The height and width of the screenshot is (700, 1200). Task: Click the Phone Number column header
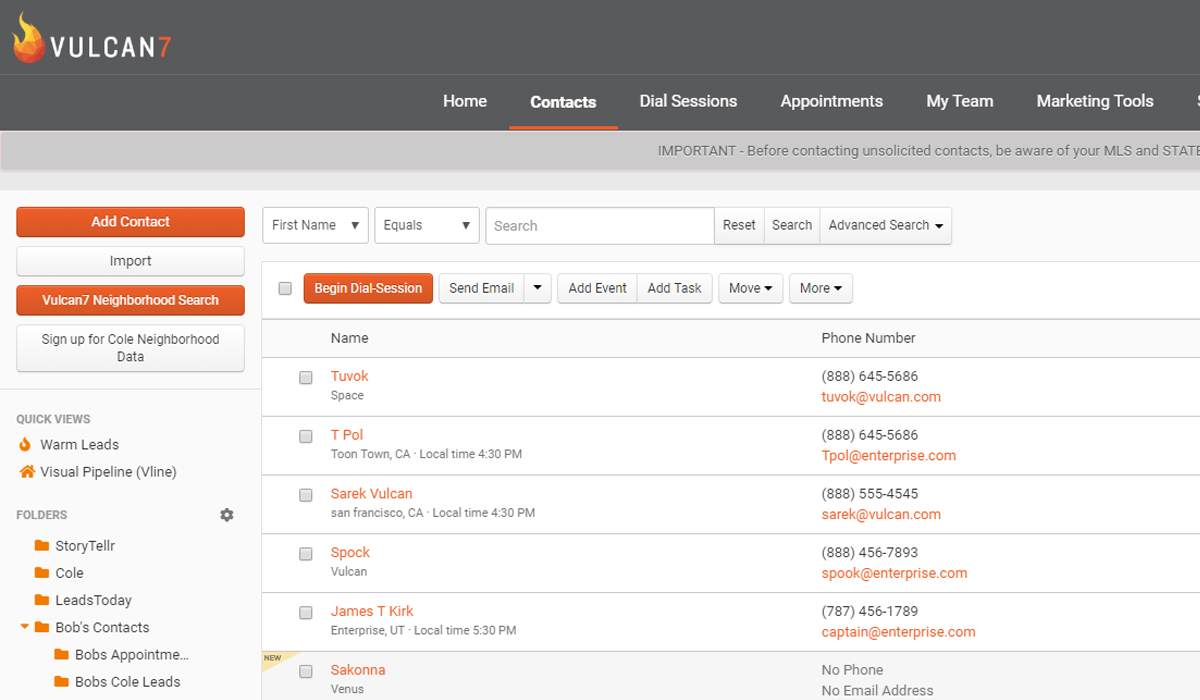[869, 338]
